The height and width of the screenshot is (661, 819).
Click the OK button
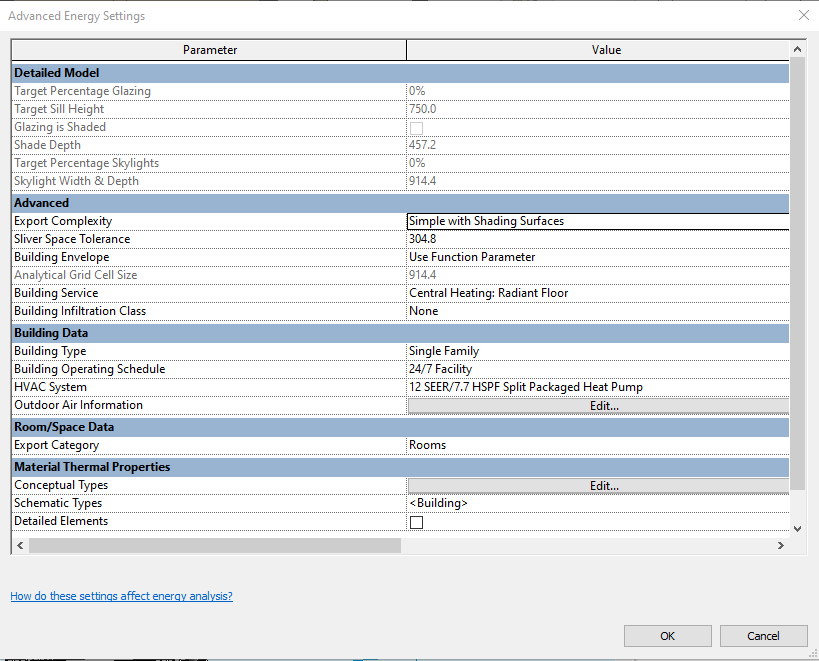pyautogui.click(x=667, y=636)
